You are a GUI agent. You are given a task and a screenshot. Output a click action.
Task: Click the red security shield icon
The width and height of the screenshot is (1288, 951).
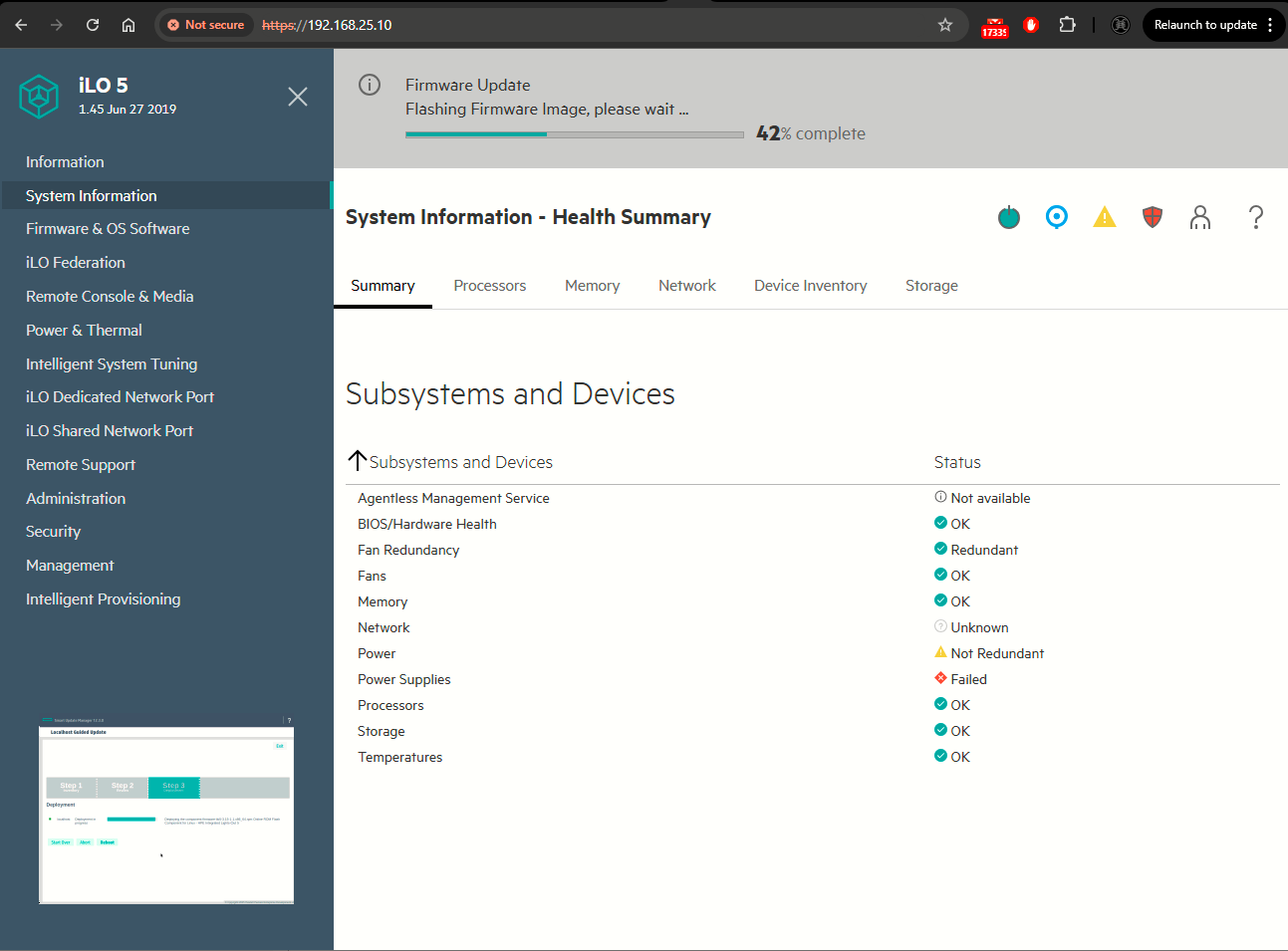coord(1153,217)
